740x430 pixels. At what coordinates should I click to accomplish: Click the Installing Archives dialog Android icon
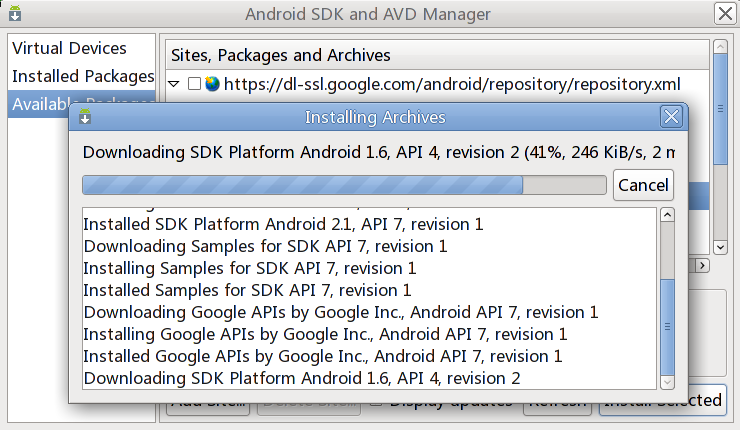(x=85, y=116)
